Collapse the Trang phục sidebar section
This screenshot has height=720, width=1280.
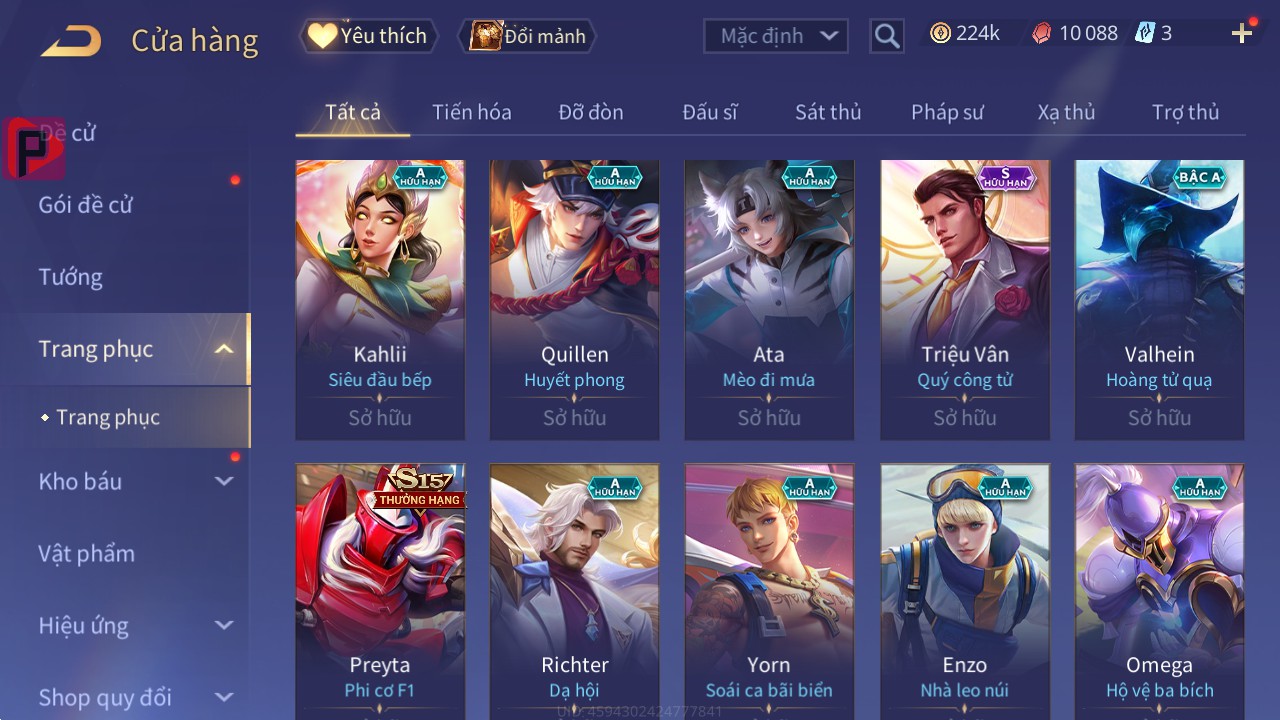(224, 349)
